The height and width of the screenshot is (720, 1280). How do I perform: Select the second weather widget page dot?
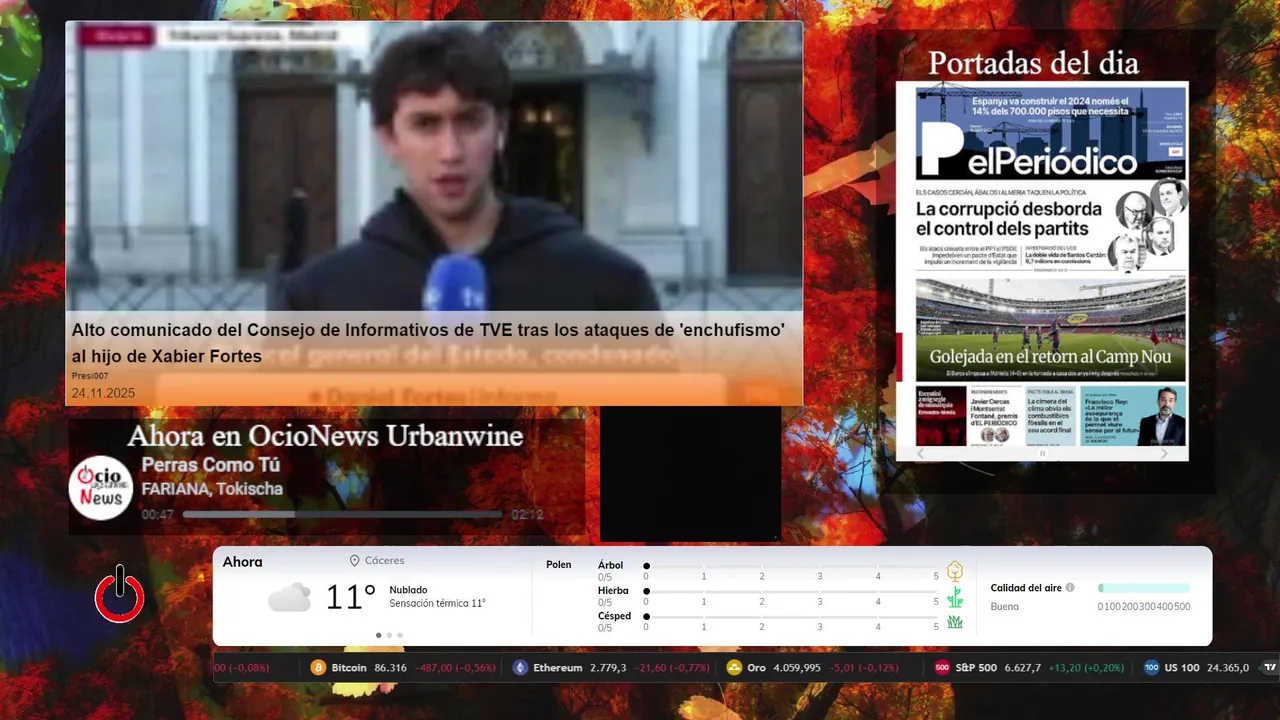(x=389, y=635)
